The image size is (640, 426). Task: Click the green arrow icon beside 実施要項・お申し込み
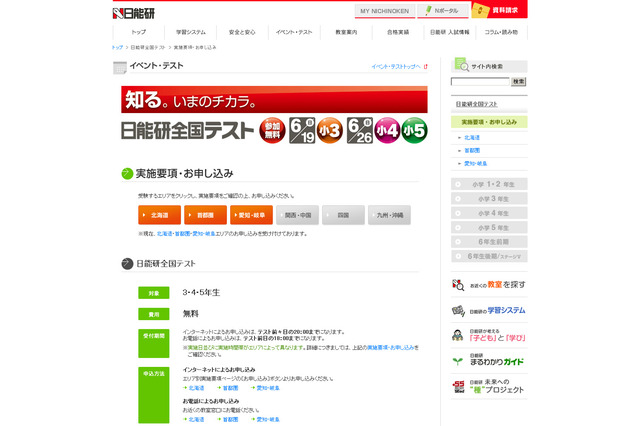127,174
